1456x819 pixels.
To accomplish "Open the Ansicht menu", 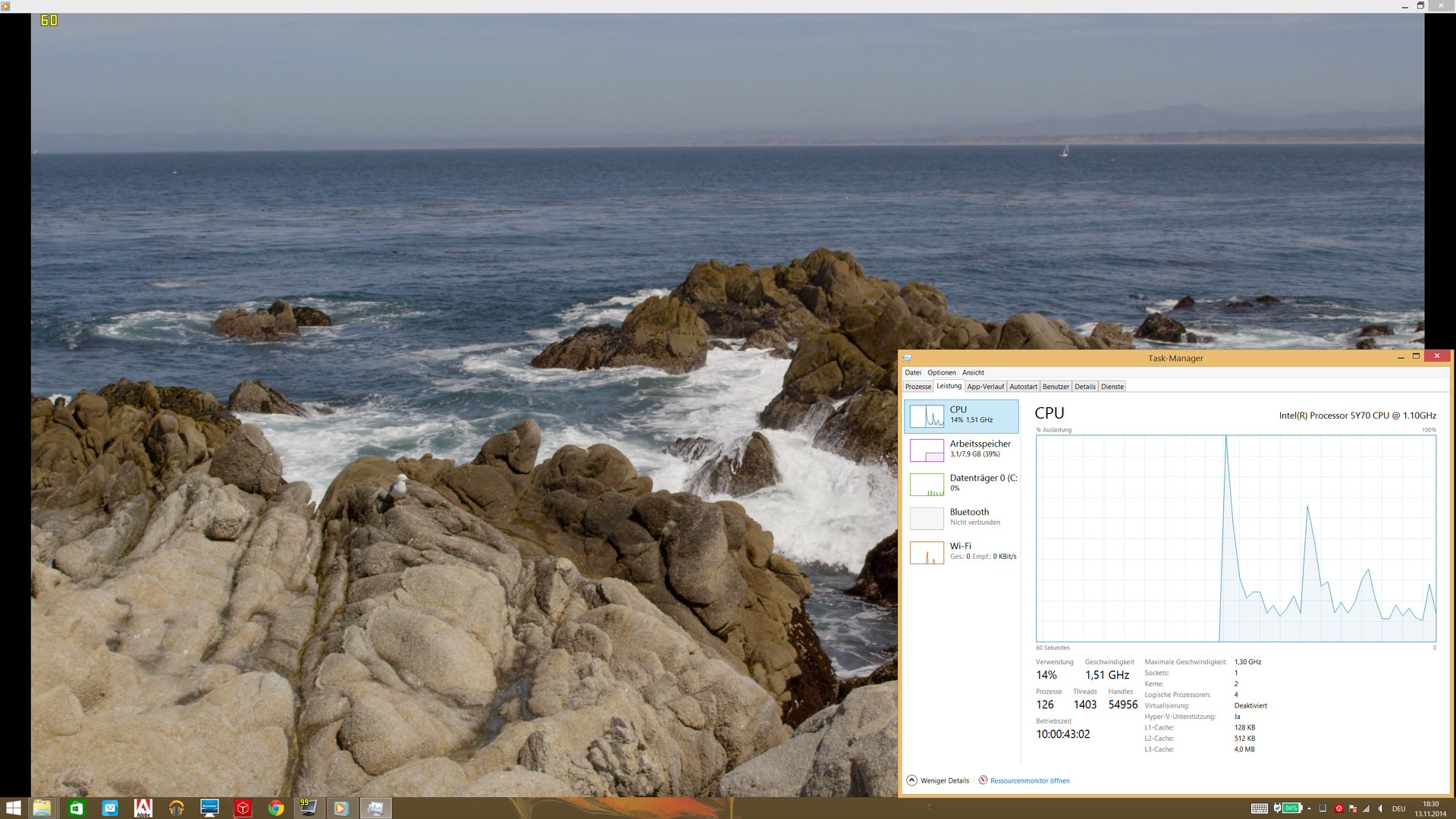I will (973, 372).
